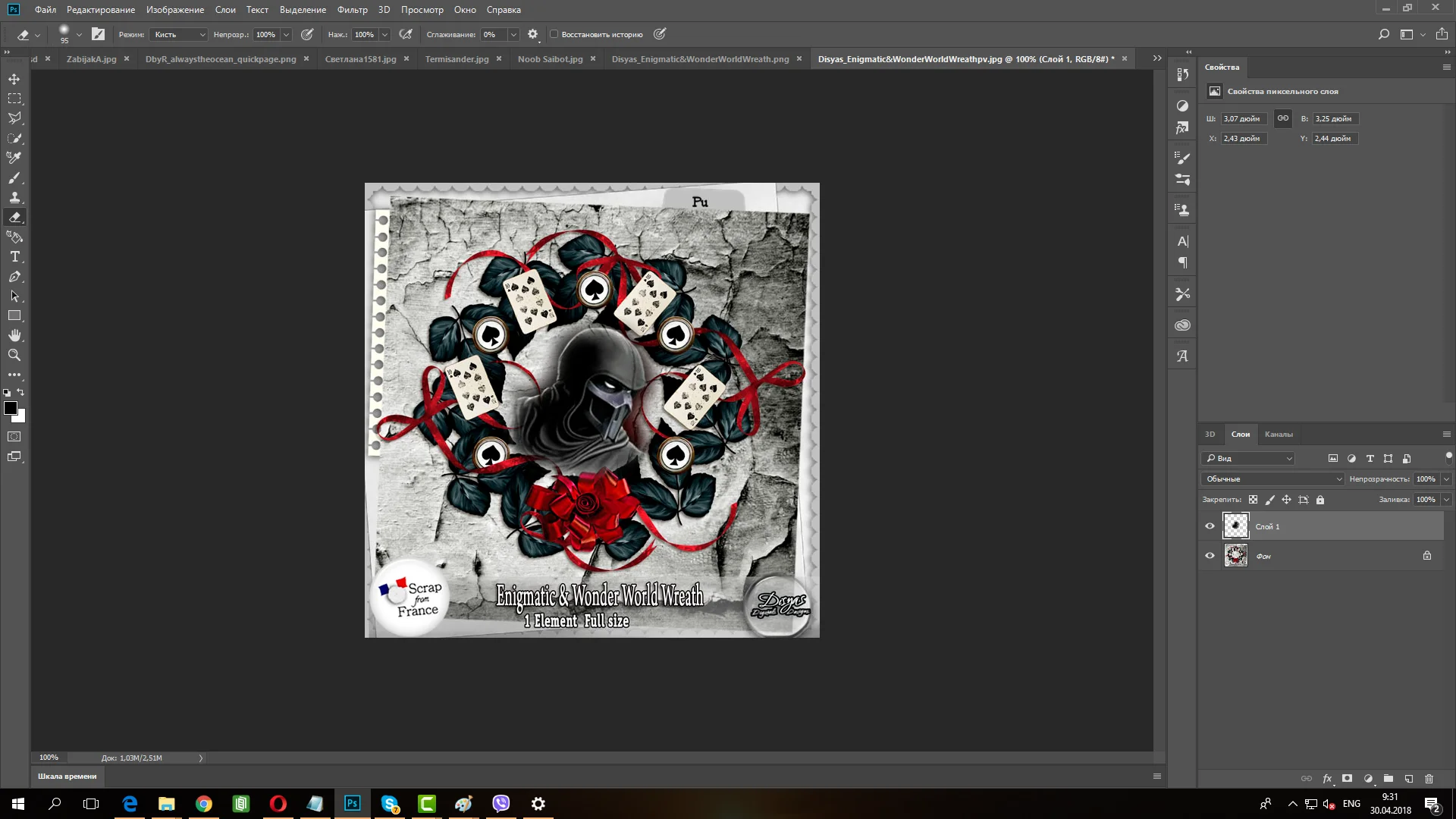
Task: Open the eraser Mode (Кисть) dropdown
Action: pyautogui.click(x=179, y=34)
